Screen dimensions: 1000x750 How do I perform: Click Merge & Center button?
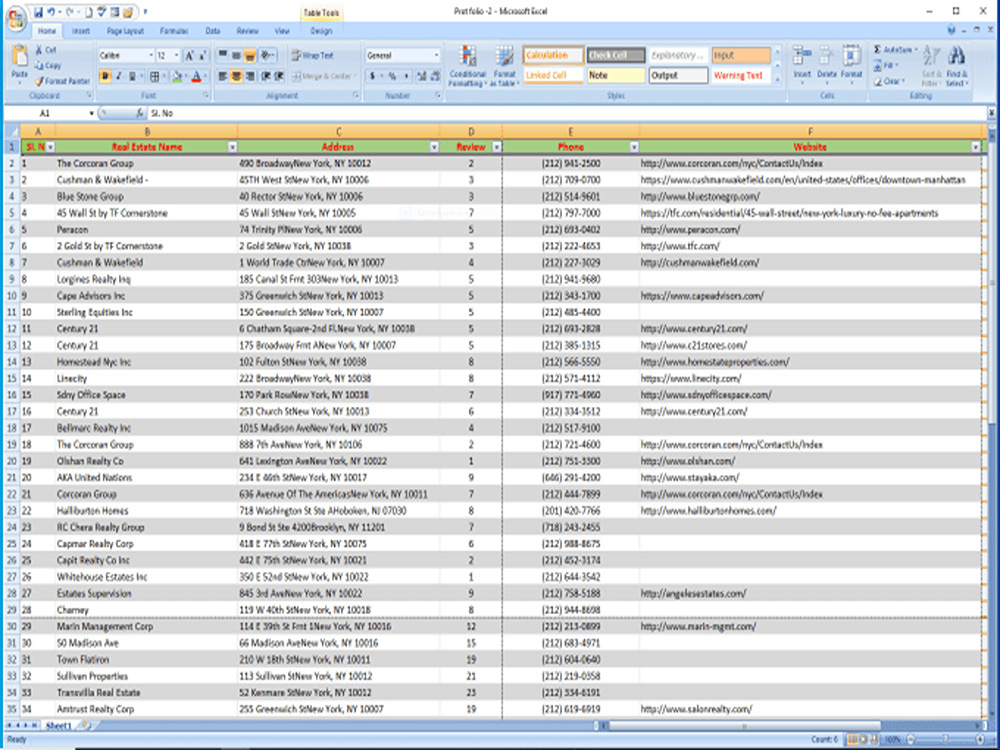(323, 77)
